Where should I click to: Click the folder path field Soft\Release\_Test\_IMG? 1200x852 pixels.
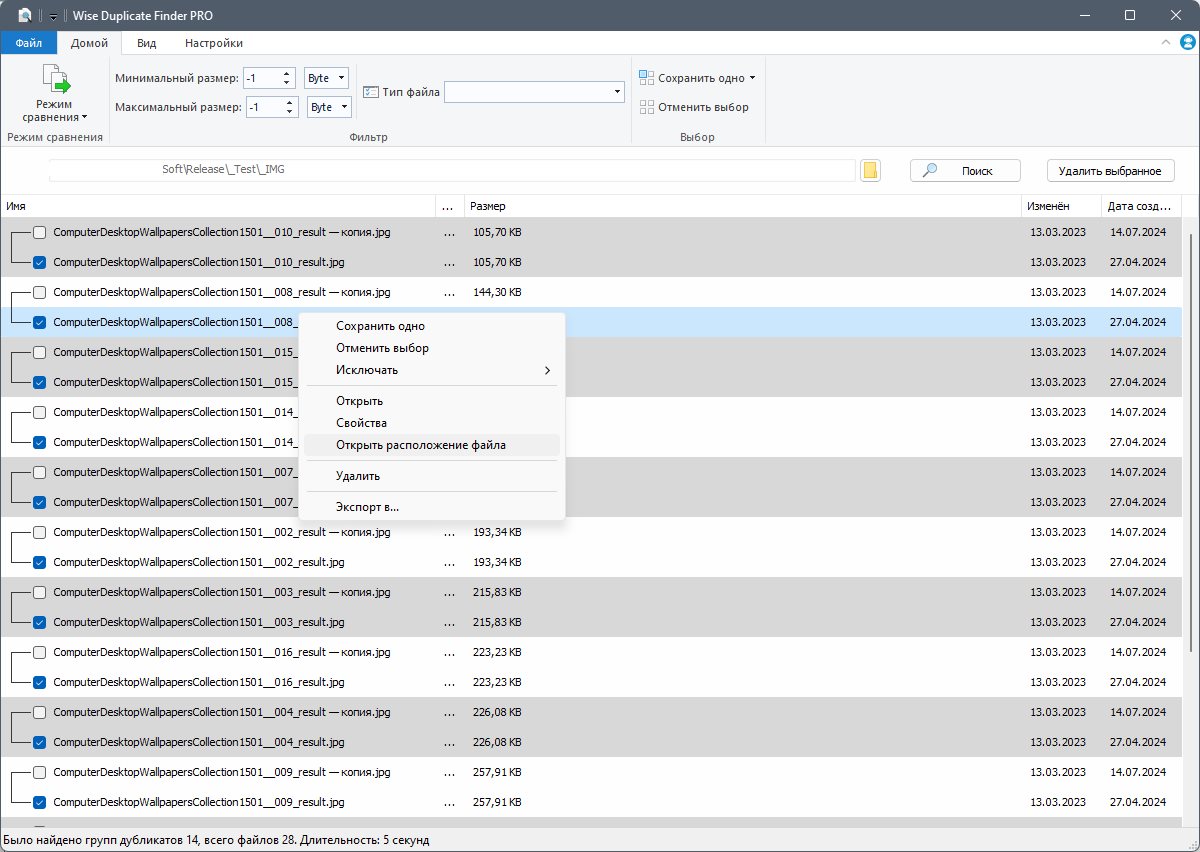tap(452, 170)
